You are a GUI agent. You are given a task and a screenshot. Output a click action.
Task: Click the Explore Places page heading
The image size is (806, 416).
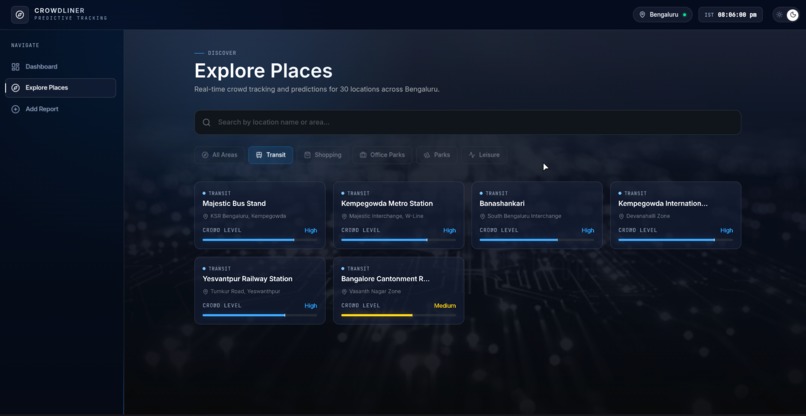point(263,71)
